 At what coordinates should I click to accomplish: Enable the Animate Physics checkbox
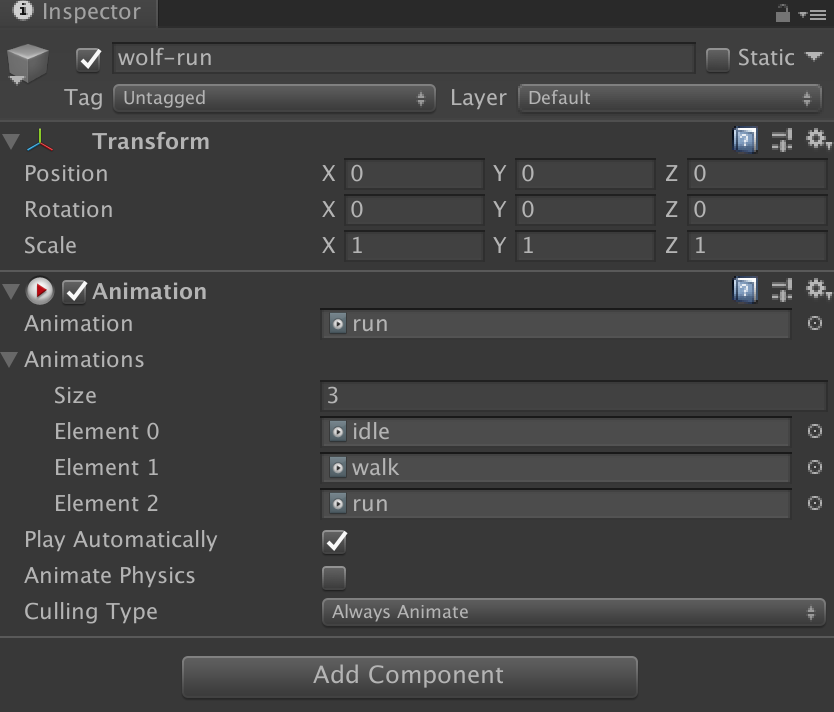[x=334, y=577]
